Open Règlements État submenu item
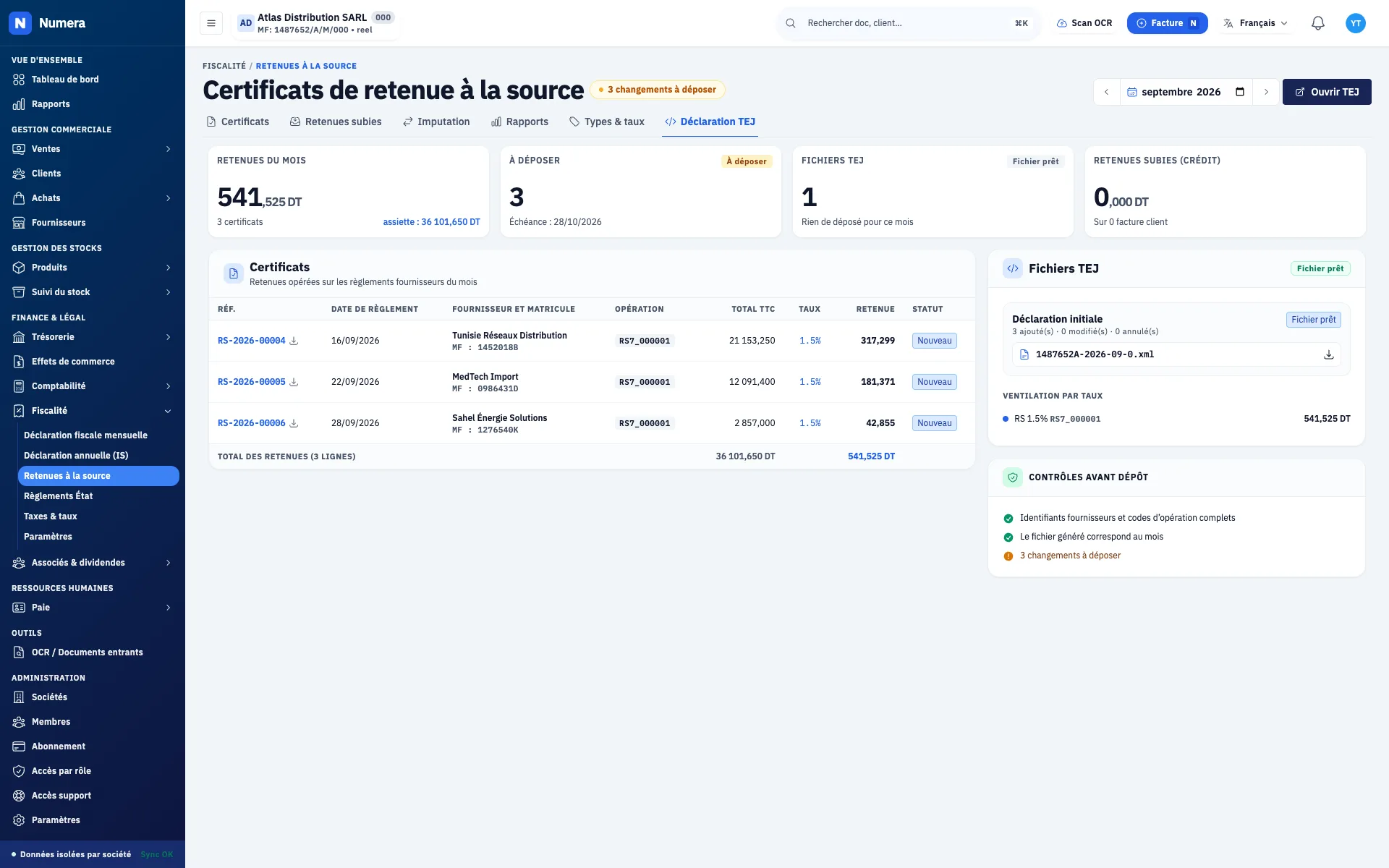The height and width of the screenshot is (868, 1389). (98, 496)
